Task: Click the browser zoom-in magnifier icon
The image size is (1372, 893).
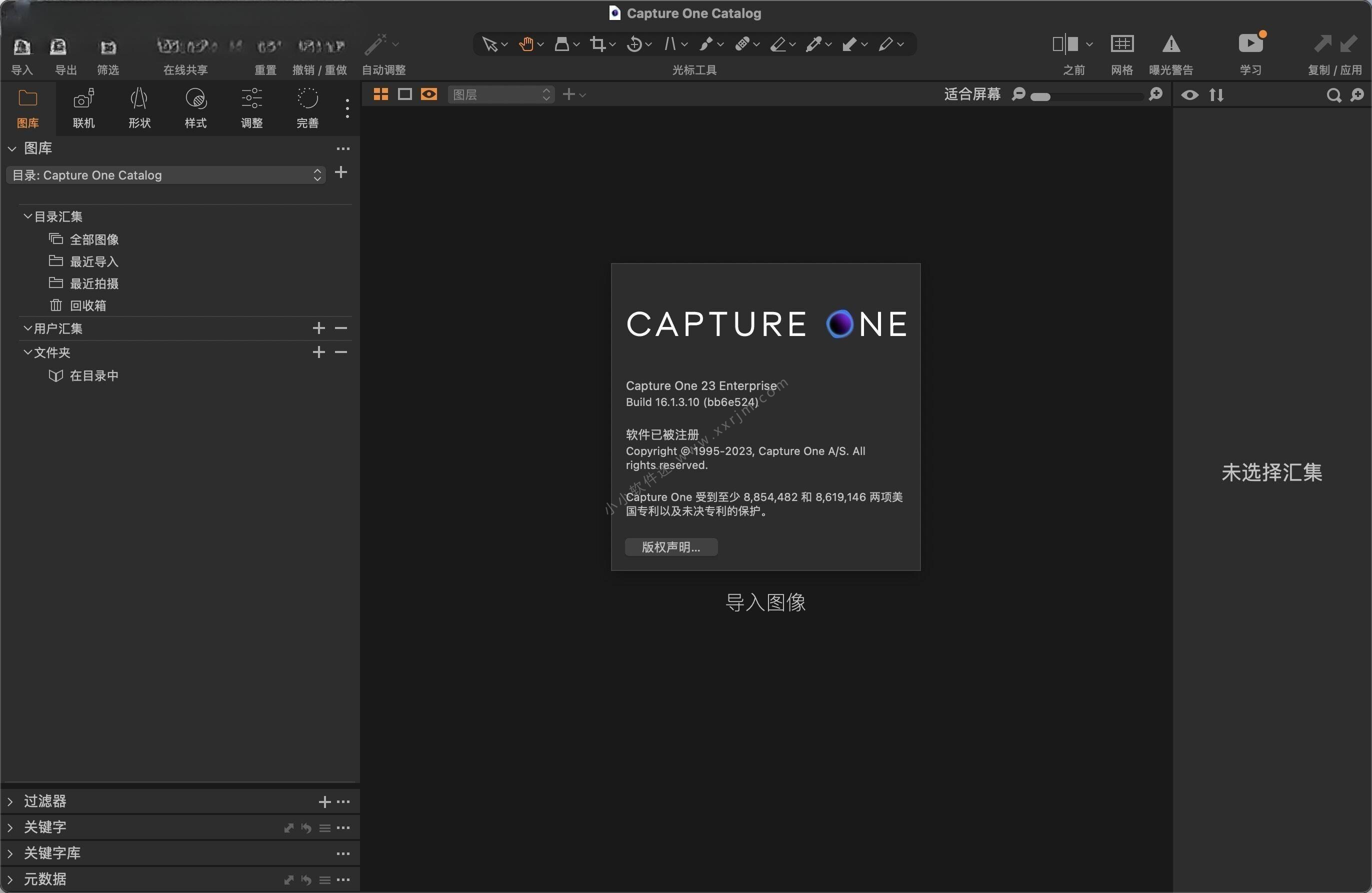Action: (1357, 95)
